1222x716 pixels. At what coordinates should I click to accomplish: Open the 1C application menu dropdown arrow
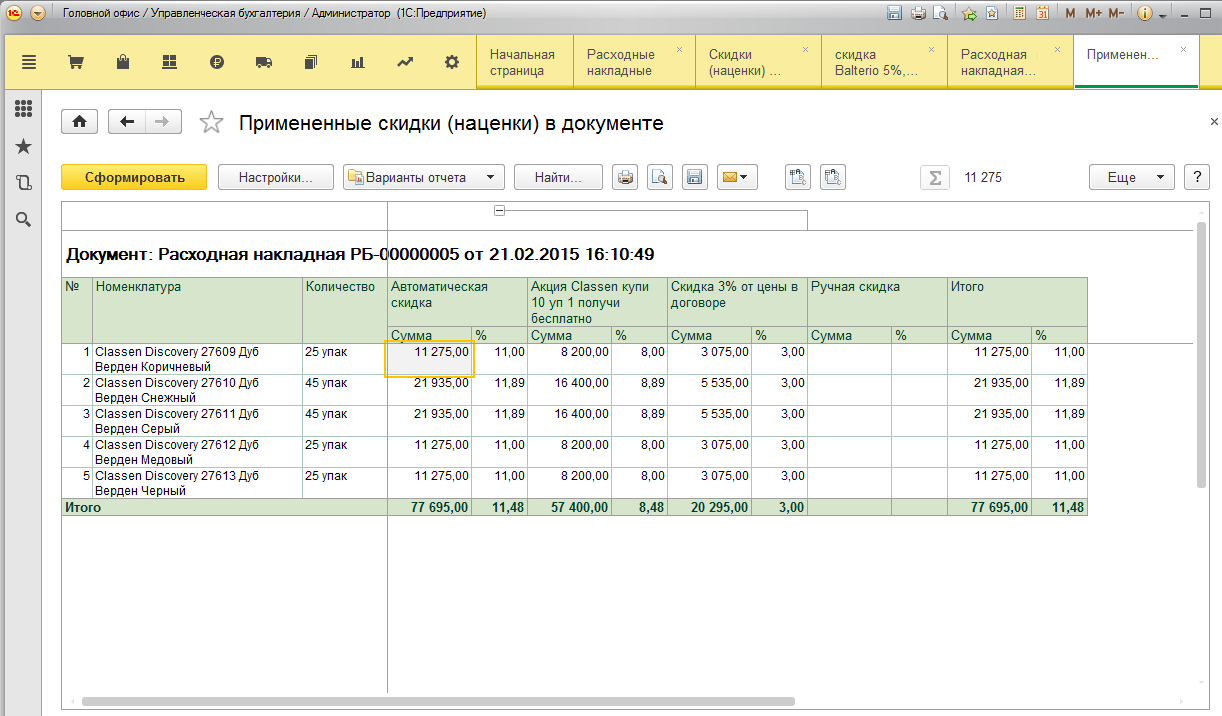[38, 14]
